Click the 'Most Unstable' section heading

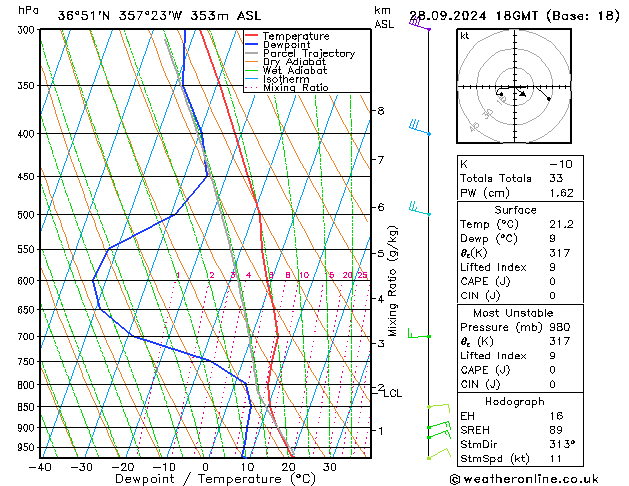(x=513, y=313)
